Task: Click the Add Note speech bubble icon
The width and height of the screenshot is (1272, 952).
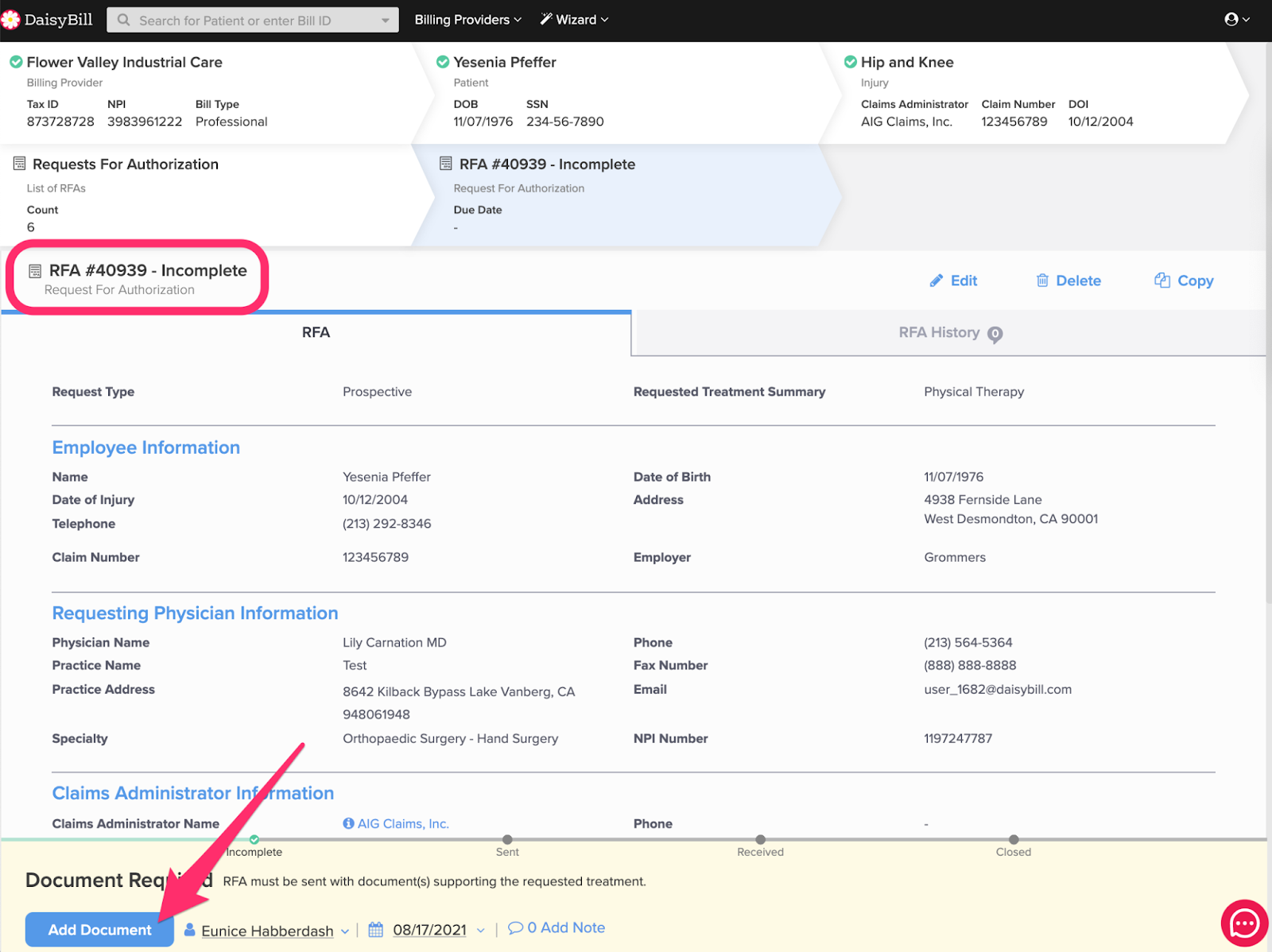Action: 515,927
